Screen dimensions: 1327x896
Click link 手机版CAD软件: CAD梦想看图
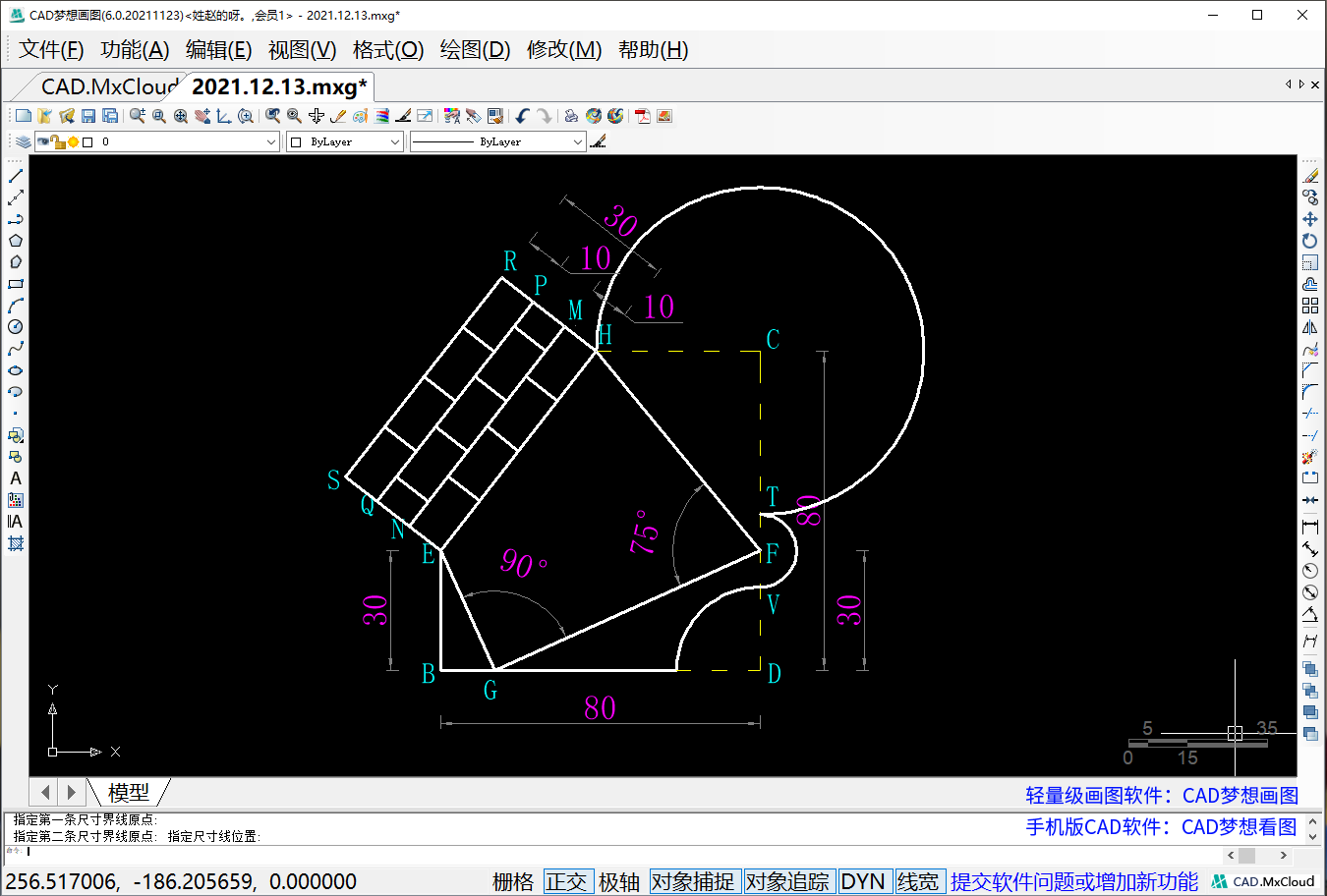pyautogui.click(x=1162, y=827)
